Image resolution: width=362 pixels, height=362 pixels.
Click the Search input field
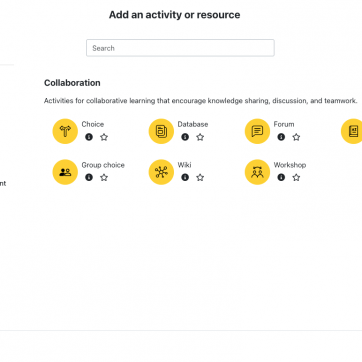pyautogui.click(x=180, y=48)
